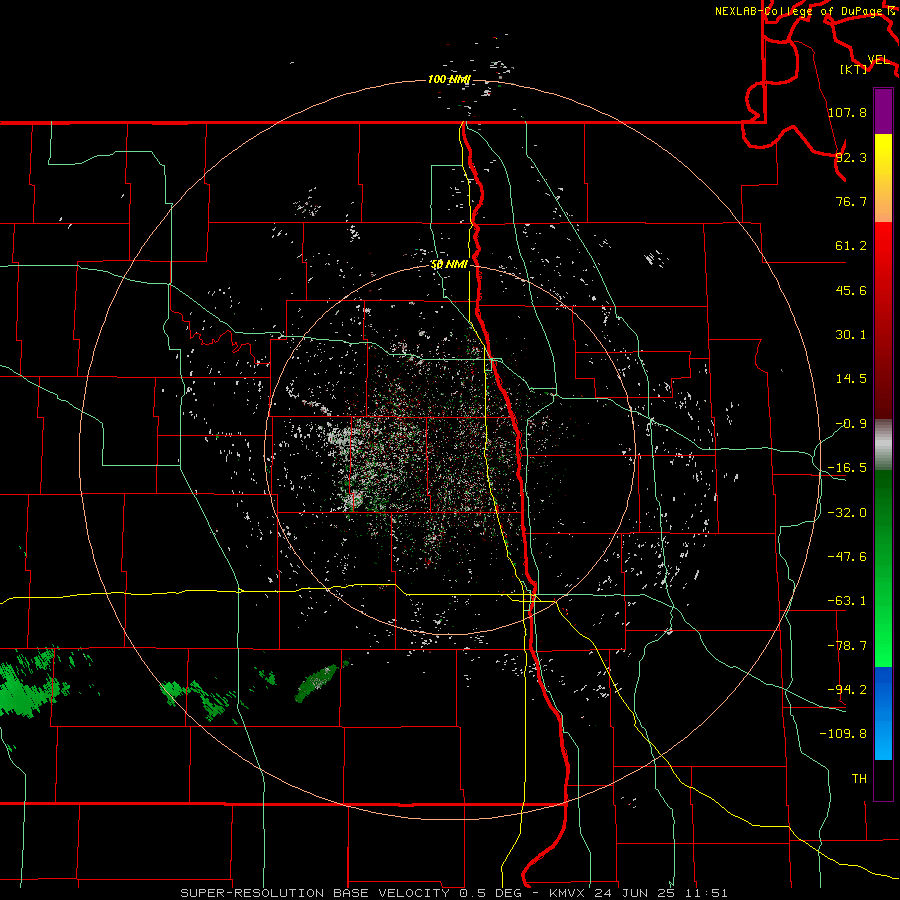This screenshot has height=900, width=900.
Task: Click the -0.9 scale value
Action: pyautogui.click(x=851, y=424)
